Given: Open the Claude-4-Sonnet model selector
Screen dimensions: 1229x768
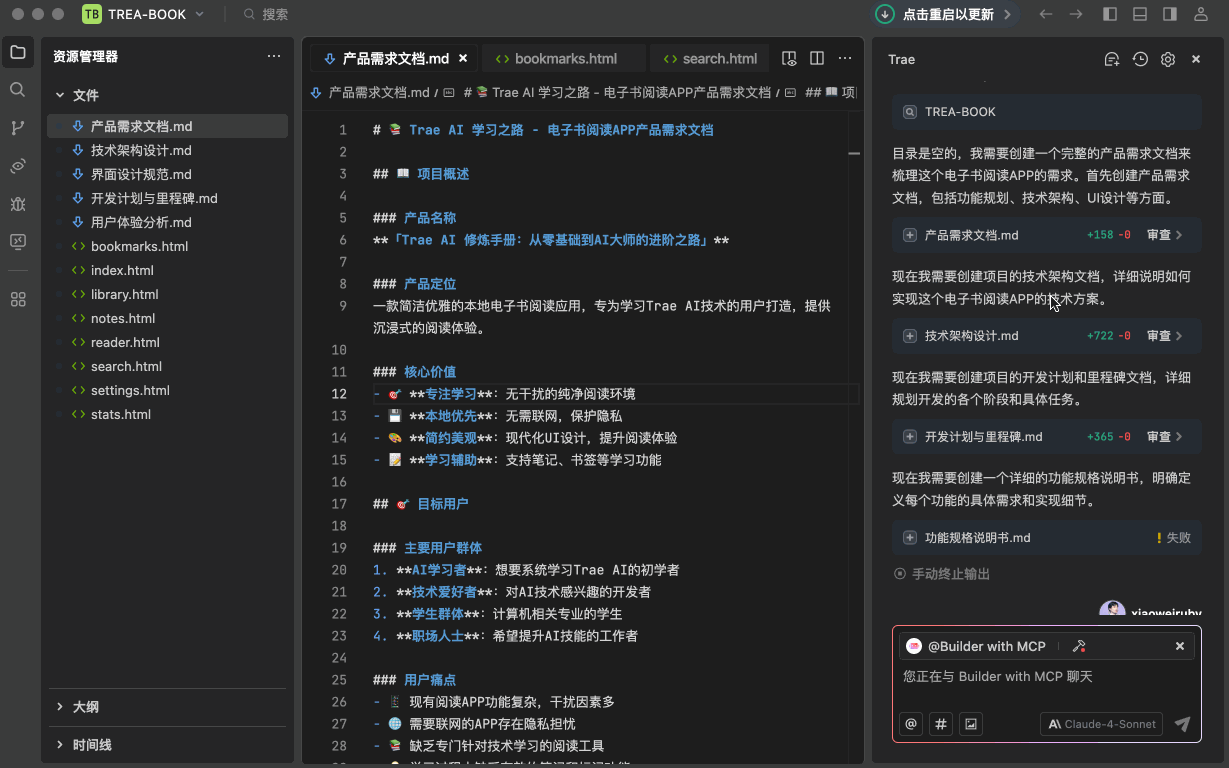Looking at the screenshot, I should pos(1102,724).
